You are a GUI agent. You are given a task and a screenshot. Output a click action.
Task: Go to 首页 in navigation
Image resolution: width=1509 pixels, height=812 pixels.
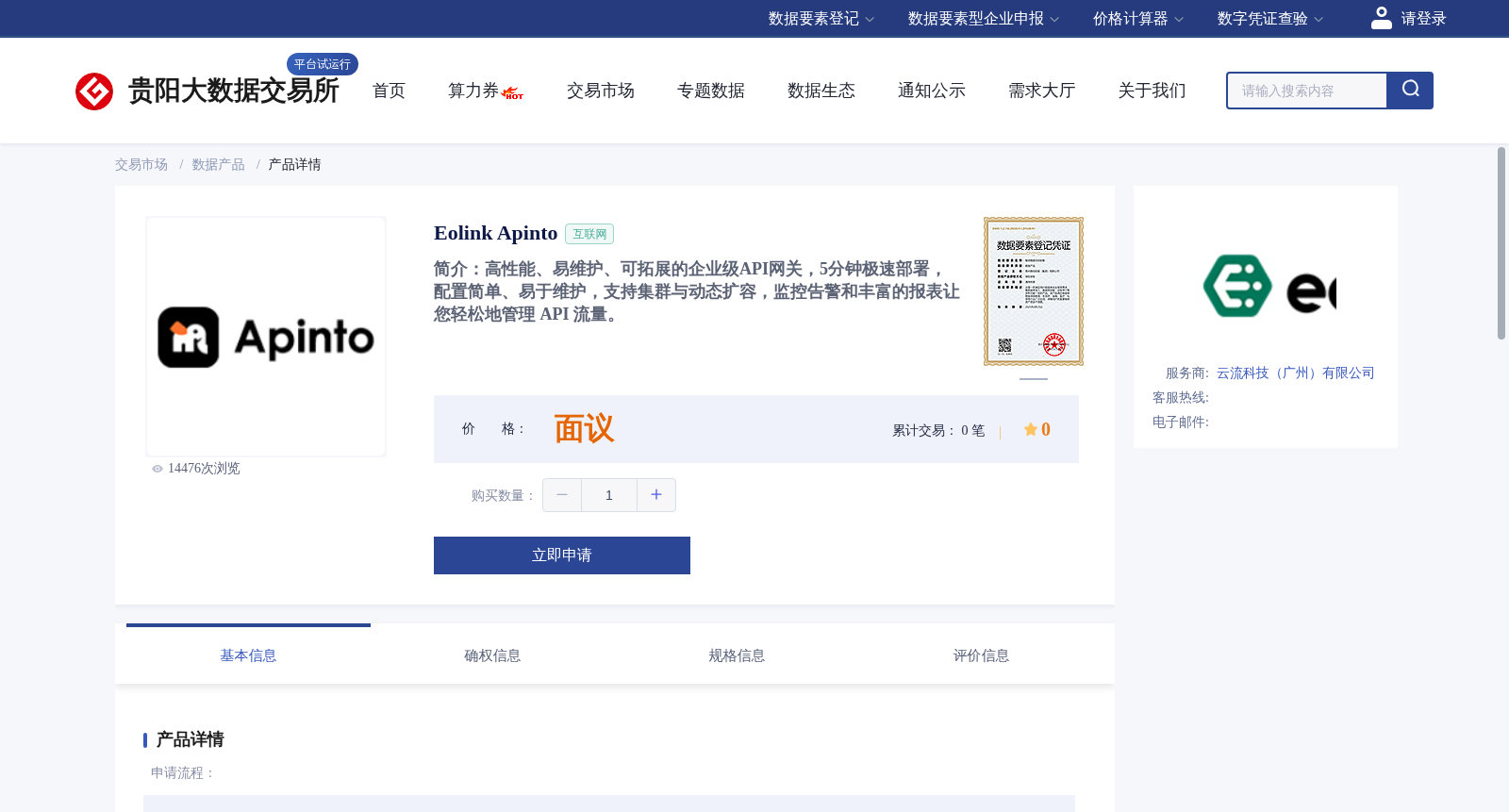point(389,91)
